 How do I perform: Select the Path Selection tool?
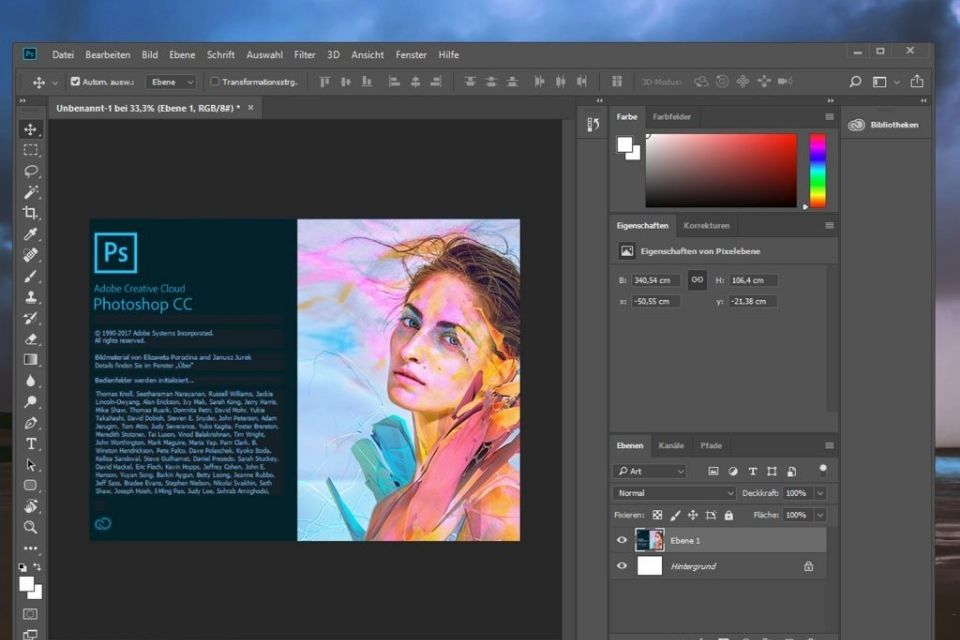[30, 464]
